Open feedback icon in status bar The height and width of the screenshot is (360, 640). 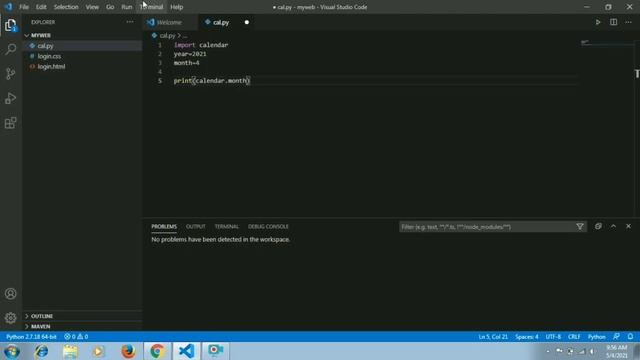point(616,336)
